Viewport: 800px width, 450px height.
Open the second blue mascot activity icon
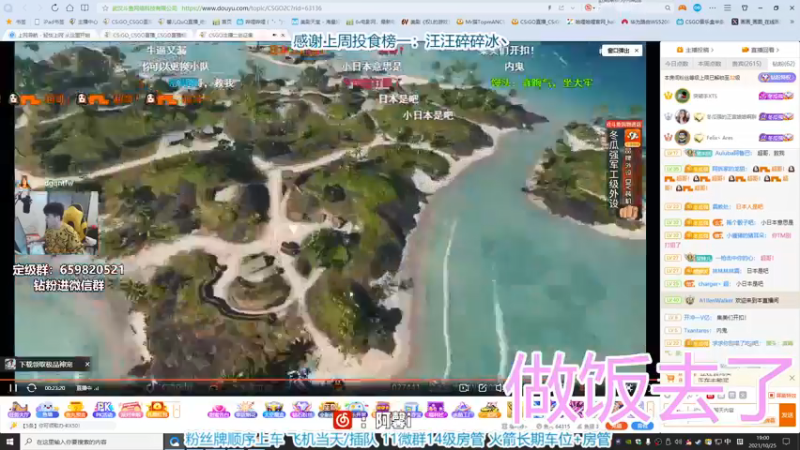[47, 409]
